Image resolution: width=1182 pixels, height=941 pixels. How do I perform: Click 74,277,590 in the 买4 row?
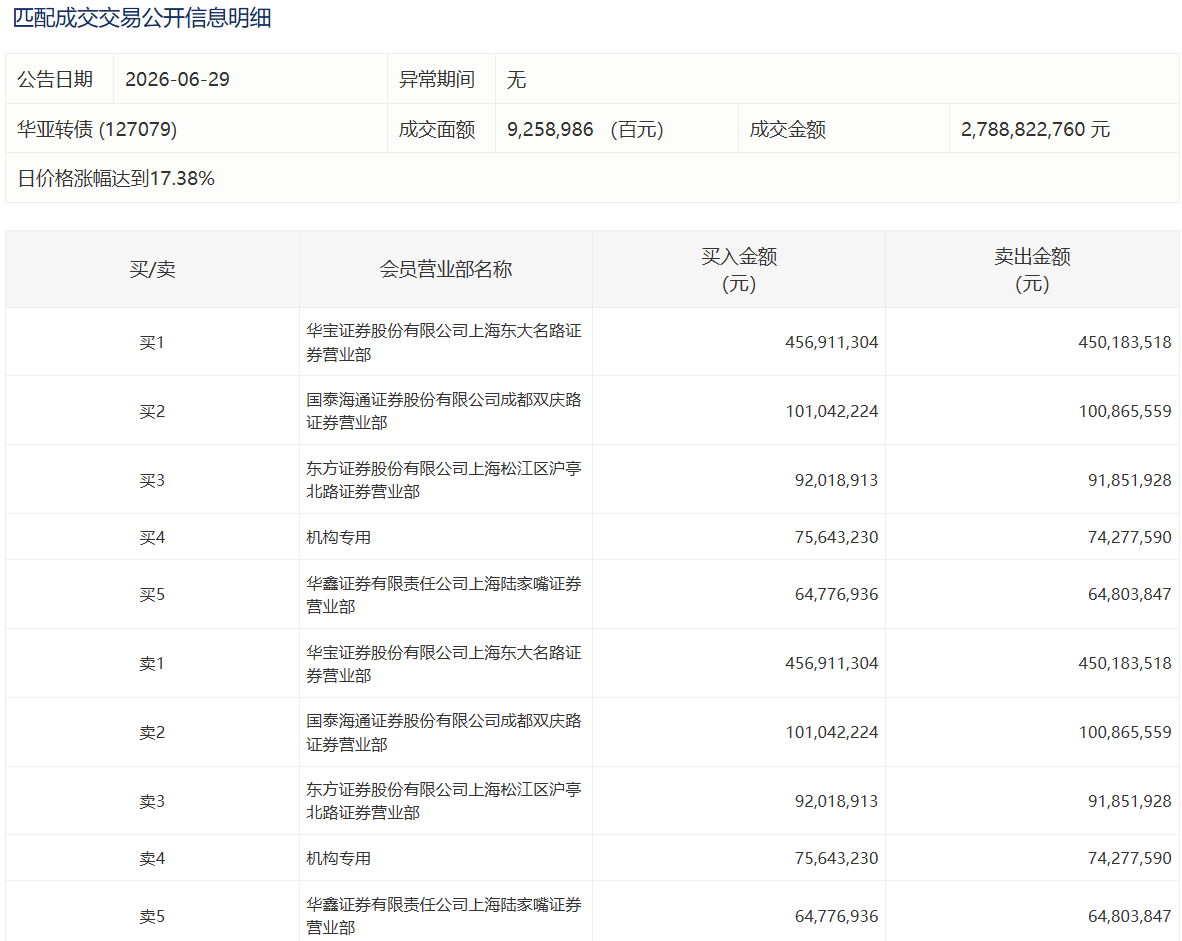coord(1129,538)
